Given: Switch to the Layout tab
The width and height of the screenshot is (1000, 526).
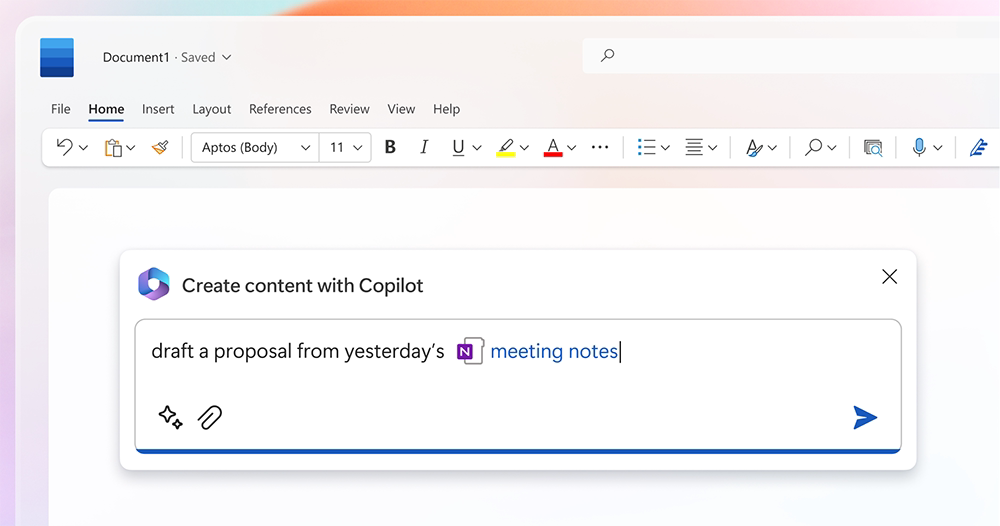Looking at the screenshot, I should click(x=212, y=109).
